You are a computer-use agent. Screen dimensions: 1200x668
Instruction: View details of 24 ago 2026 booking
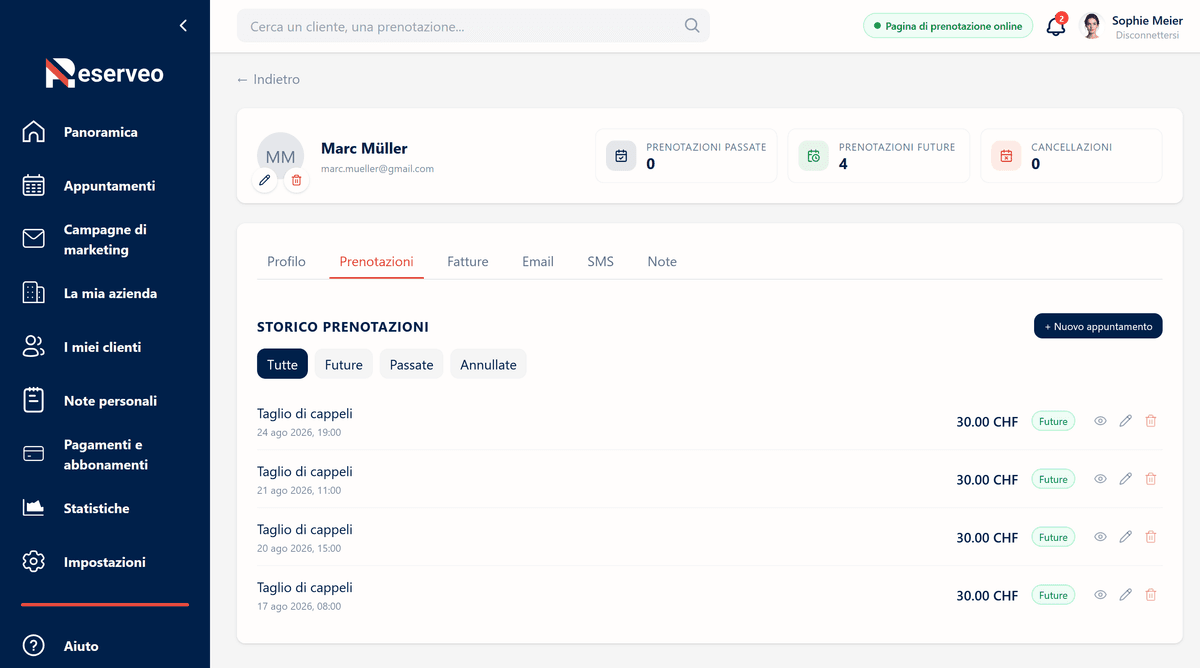coord(1100,421)
